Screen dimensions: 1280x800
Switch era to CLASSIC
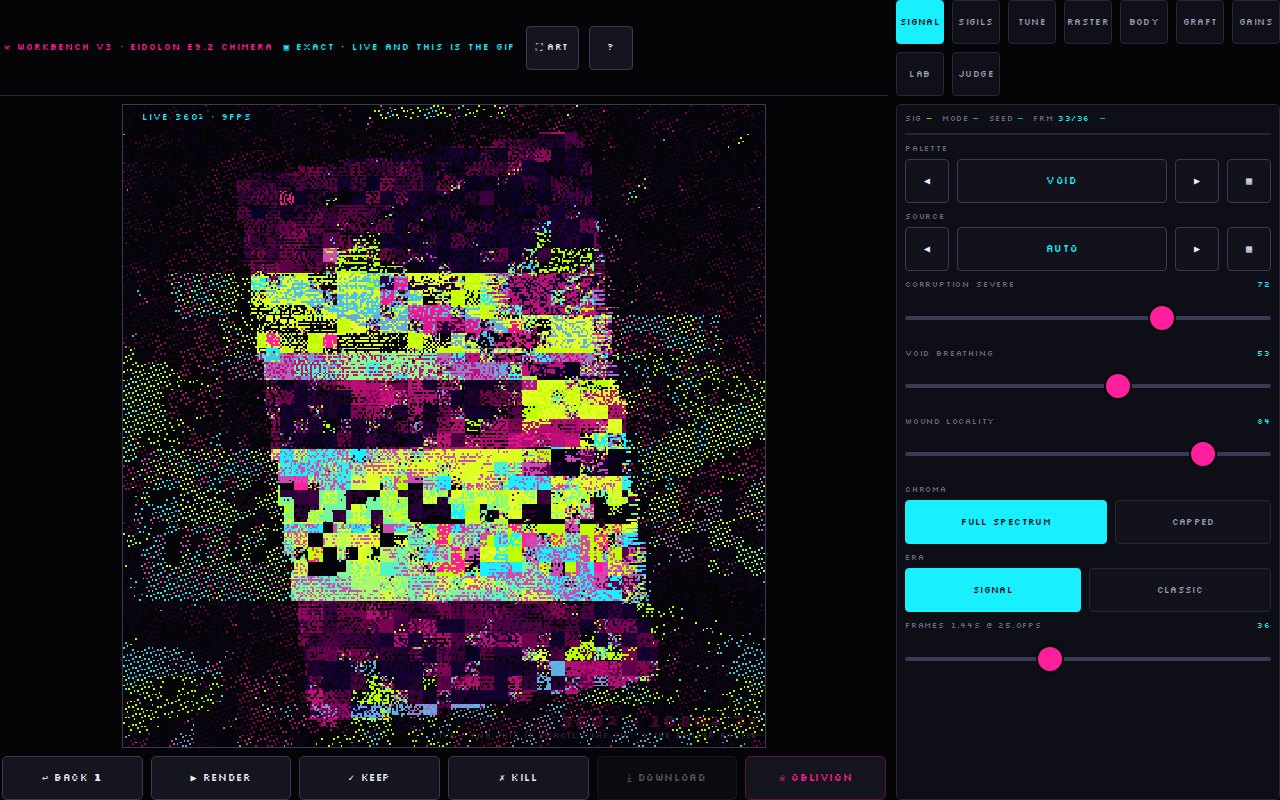pyautogui.click(x=1180, y=590)
